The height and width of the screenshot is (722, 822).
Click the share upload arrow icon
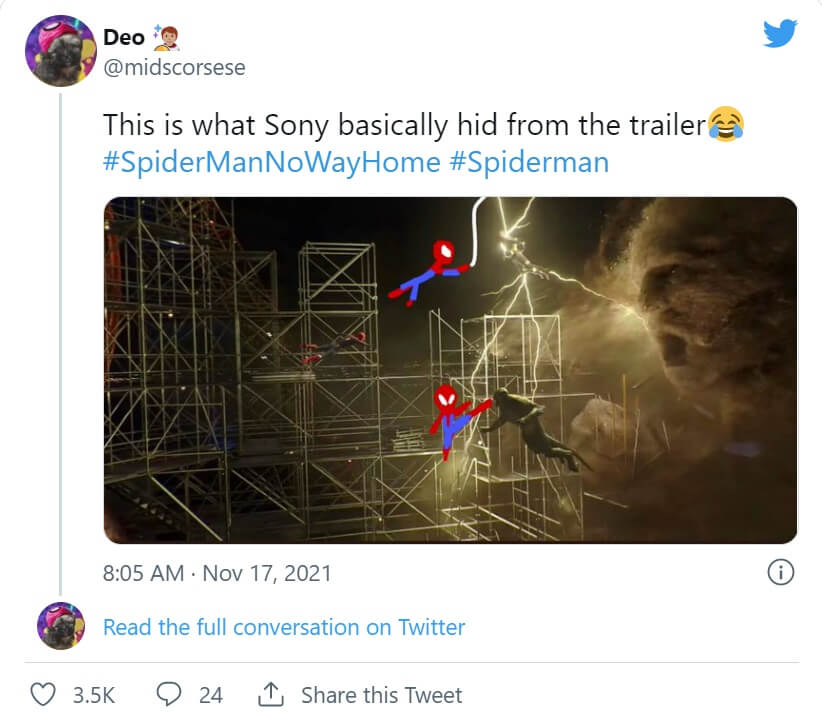pyautogui.click(x=269, y=694)
